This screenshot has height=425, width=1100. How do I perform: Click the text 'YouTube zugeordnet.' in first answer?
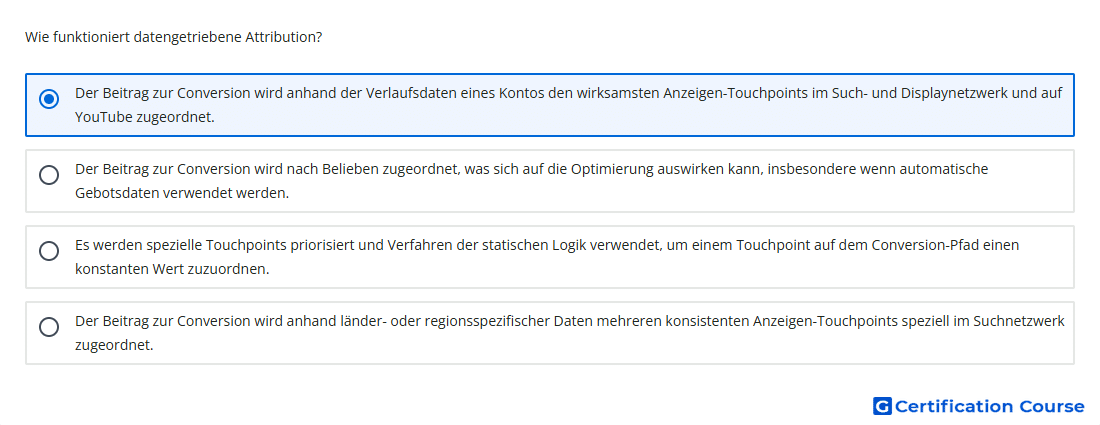(x=145, y=117)
